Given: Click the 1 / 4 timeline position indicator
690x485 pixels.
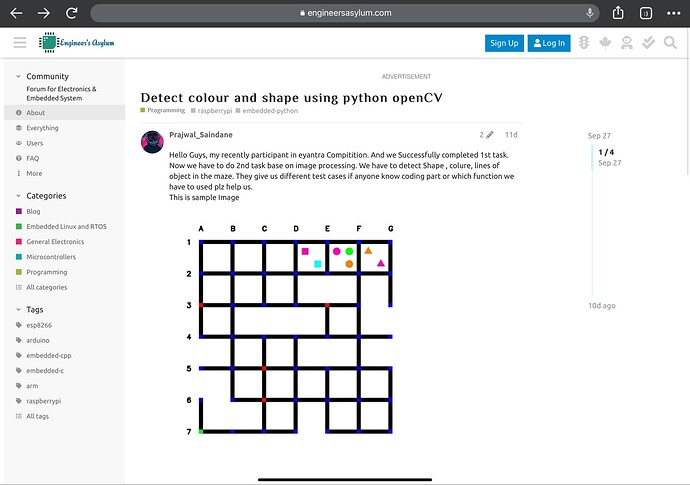Looking at the screenshot, I should [x=606, y=152].
